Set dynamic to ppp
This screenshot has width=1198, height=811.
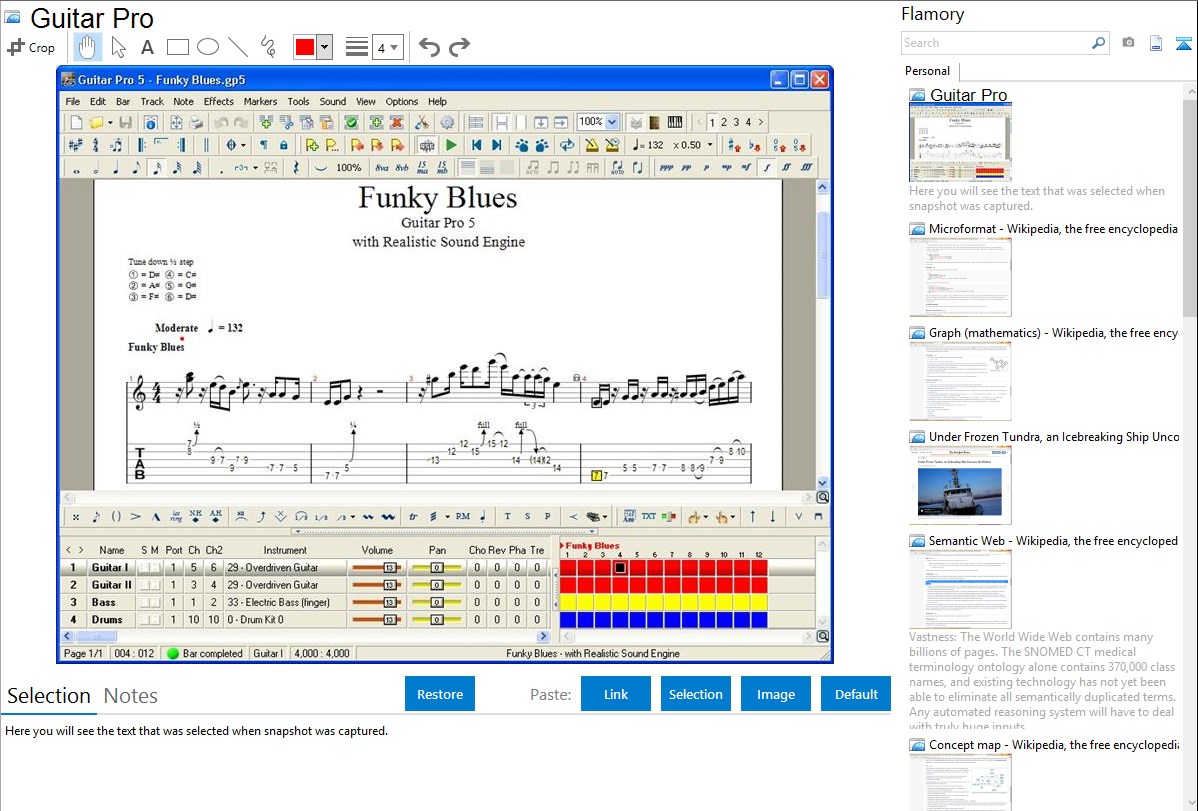pyautogui.click(x=666, y=168)
